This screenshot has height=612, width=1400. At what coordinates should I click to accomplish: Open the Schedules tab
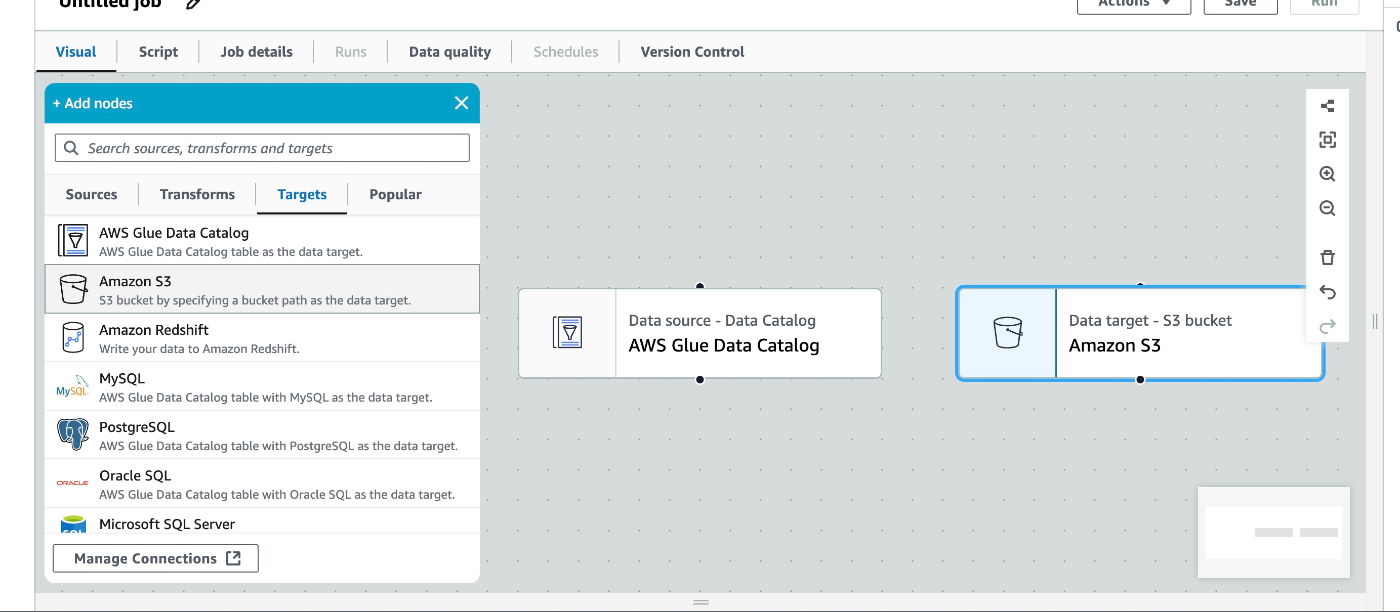coord(566,52)
